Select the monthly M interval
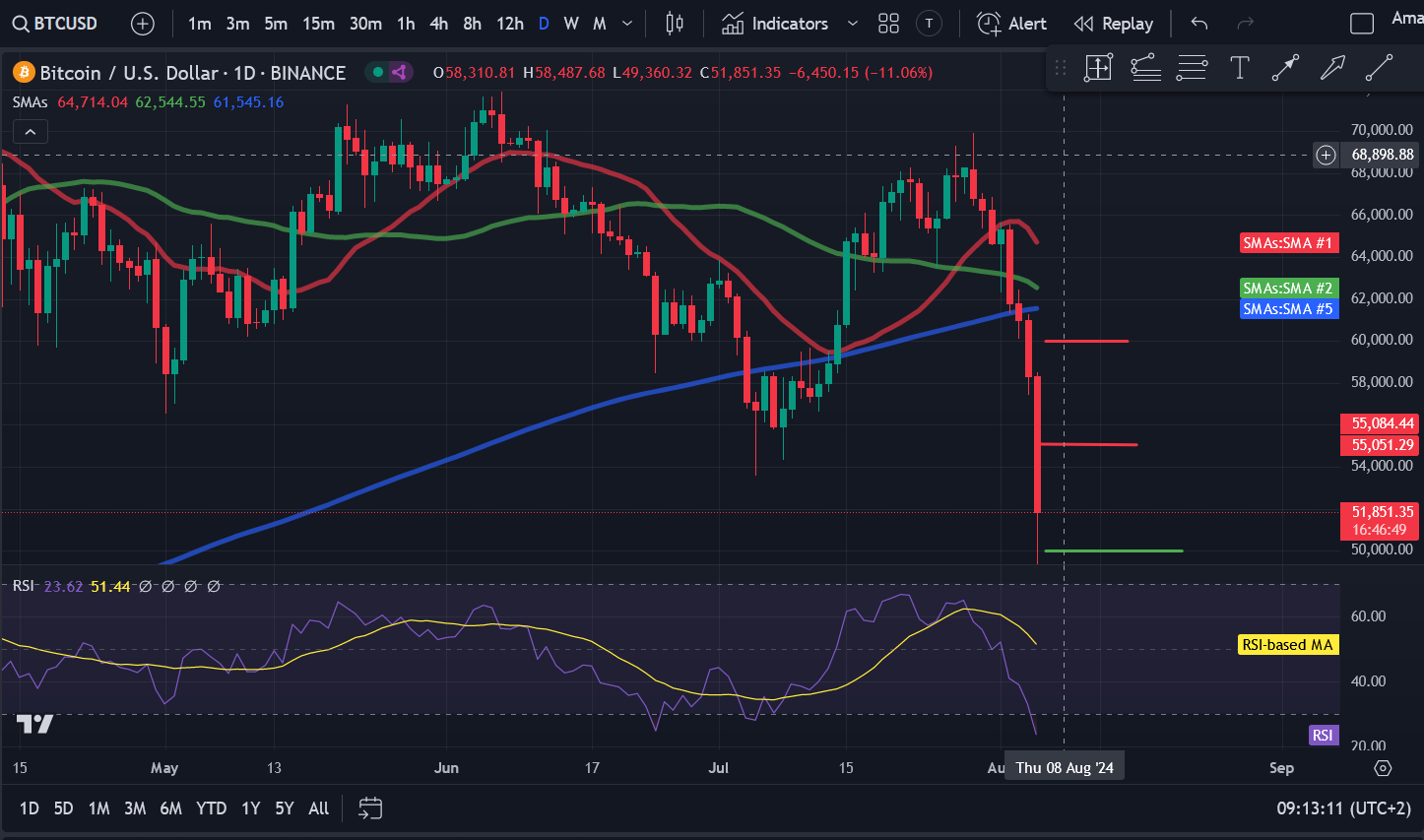 (600, 24)
